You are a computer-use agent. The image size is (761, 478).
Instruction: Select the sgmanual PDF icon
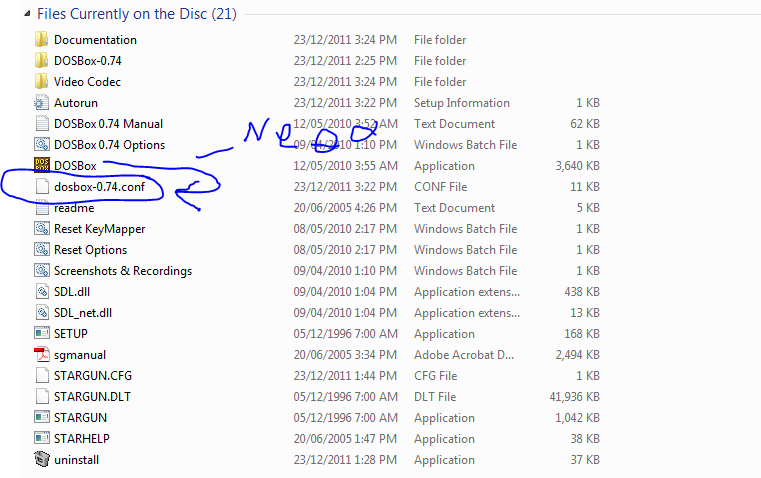[41, 355]
